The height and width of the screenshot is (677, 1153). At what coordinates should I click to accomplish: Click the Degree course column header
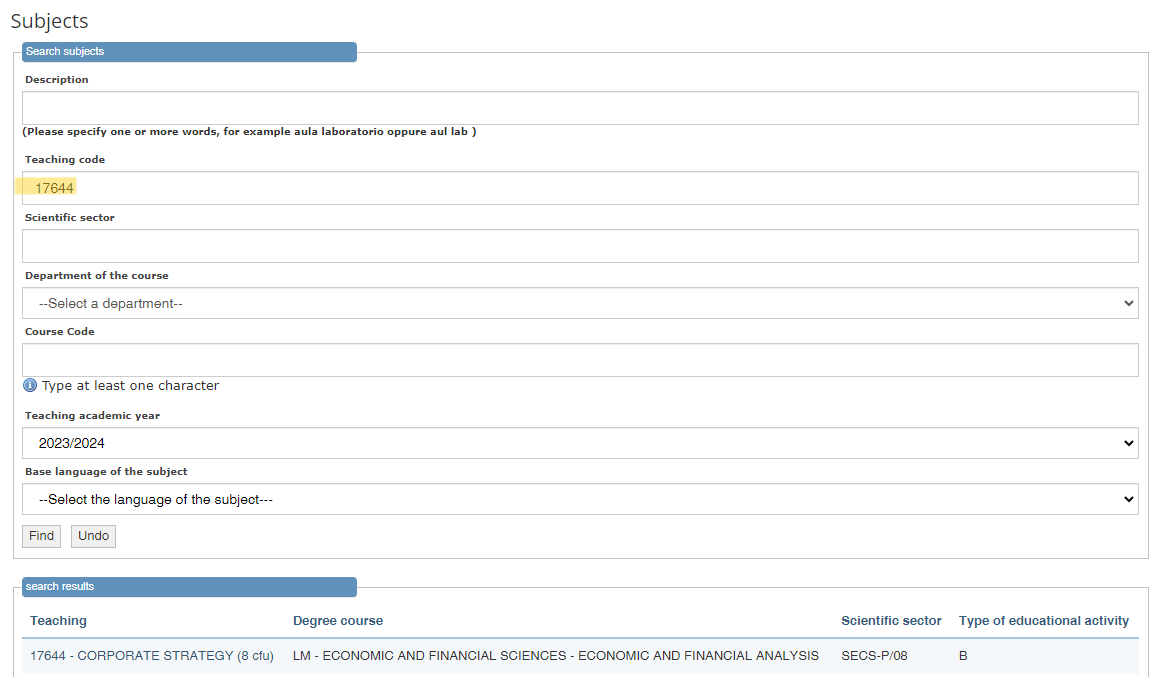[338, 621]
